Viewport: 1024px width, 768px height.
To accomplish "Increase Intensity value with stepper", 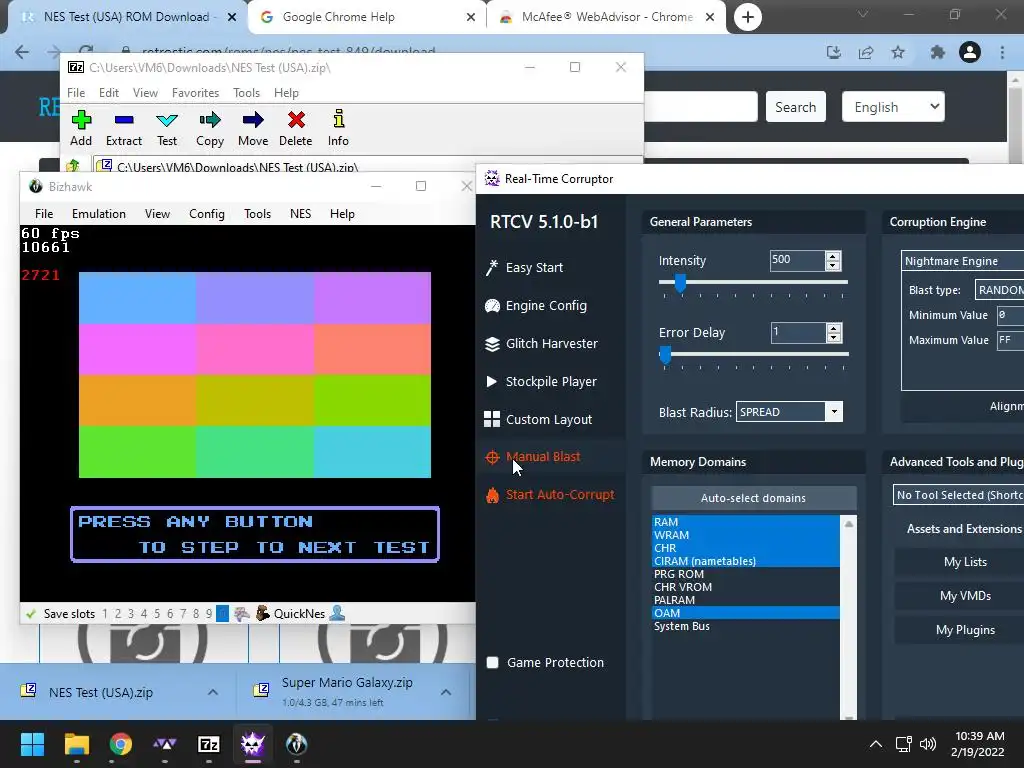I will [833, 256].
